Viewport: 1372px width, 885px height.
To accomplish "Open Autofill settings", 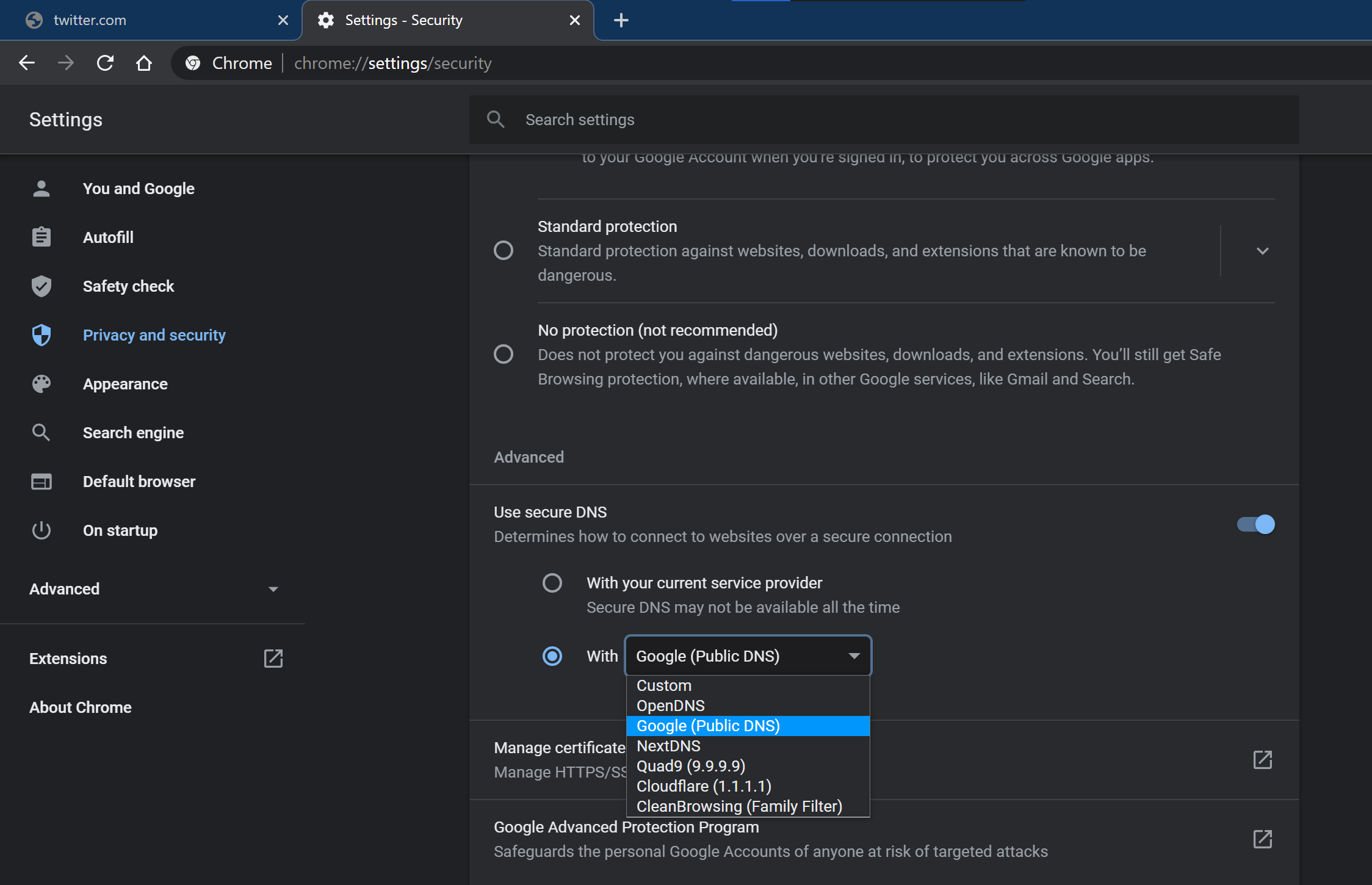I will click(x=108, y=237).
